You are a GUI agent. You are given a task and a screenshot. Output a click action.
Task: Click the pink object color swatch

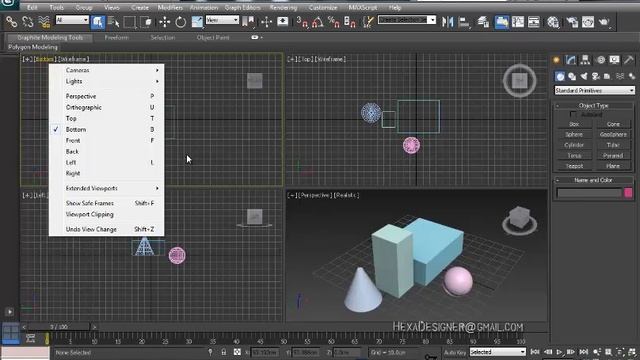tap(629, 193)
